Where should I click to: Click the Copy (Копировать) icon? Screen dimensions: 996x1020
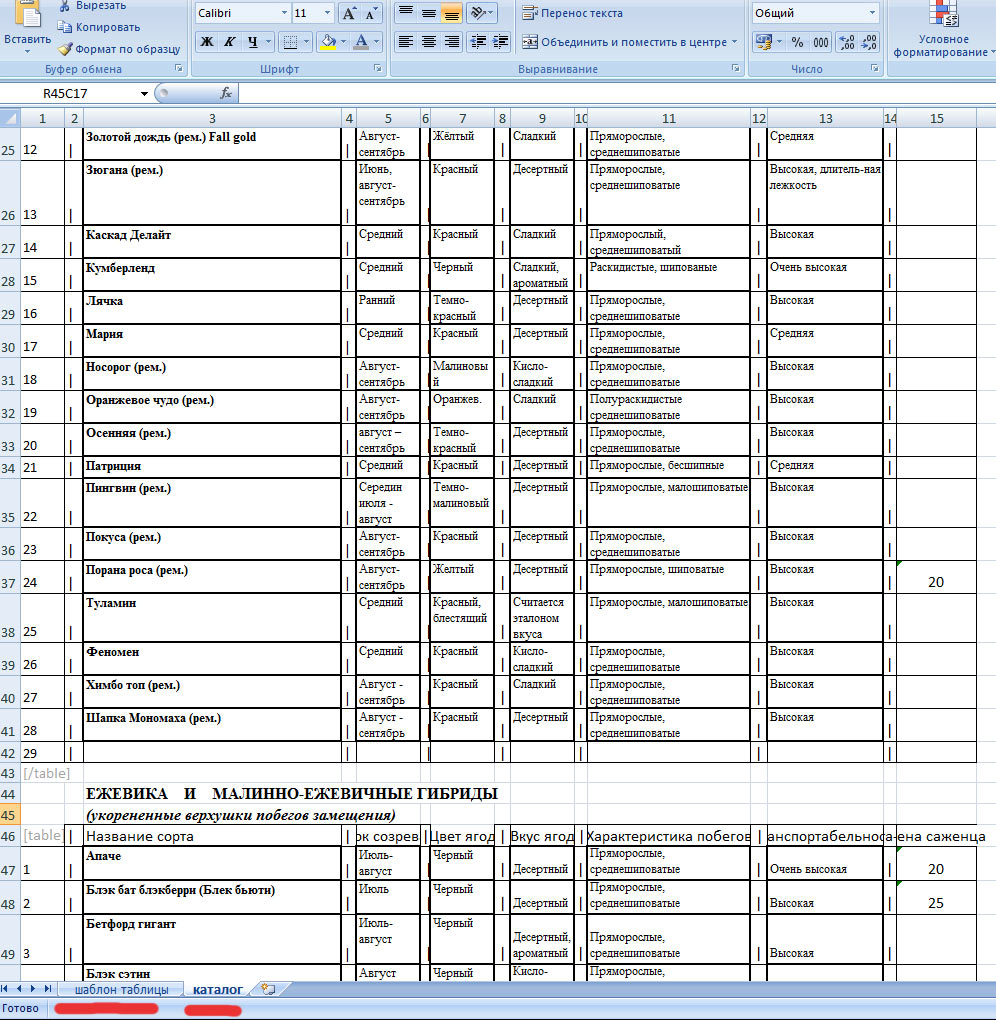coord(64,27)
